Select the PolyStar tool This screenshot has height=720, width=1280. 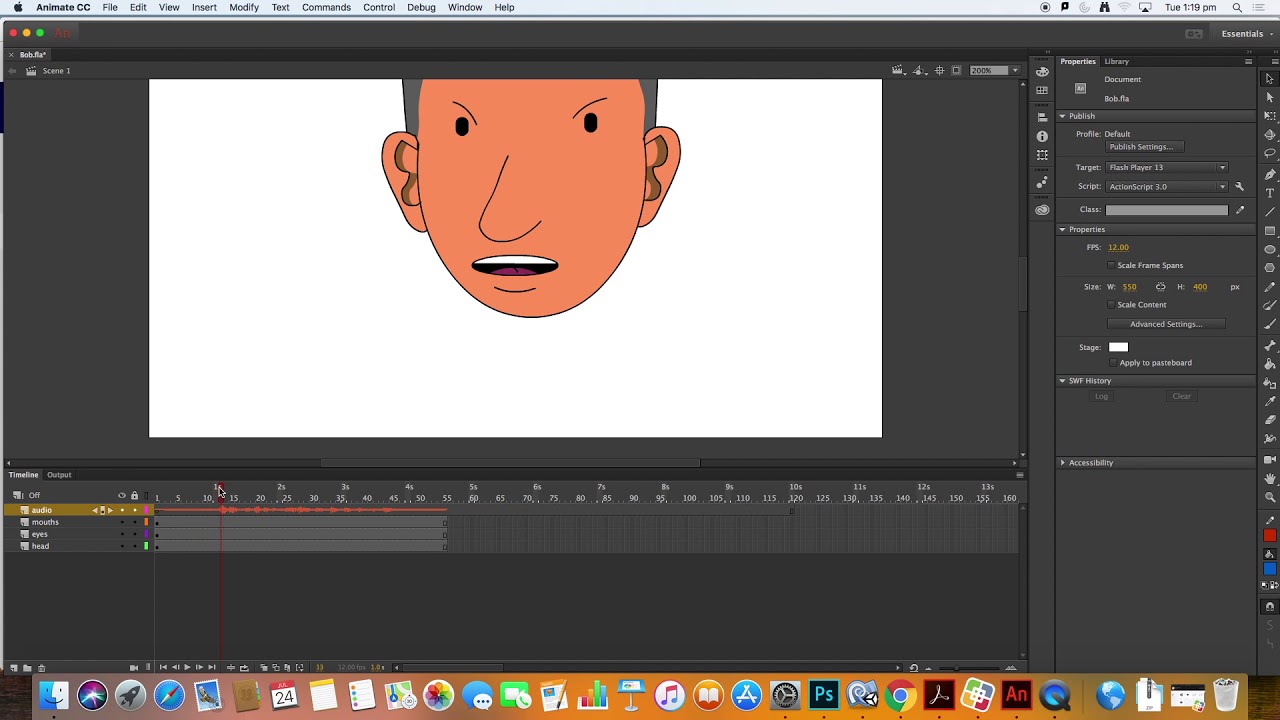1270,267
